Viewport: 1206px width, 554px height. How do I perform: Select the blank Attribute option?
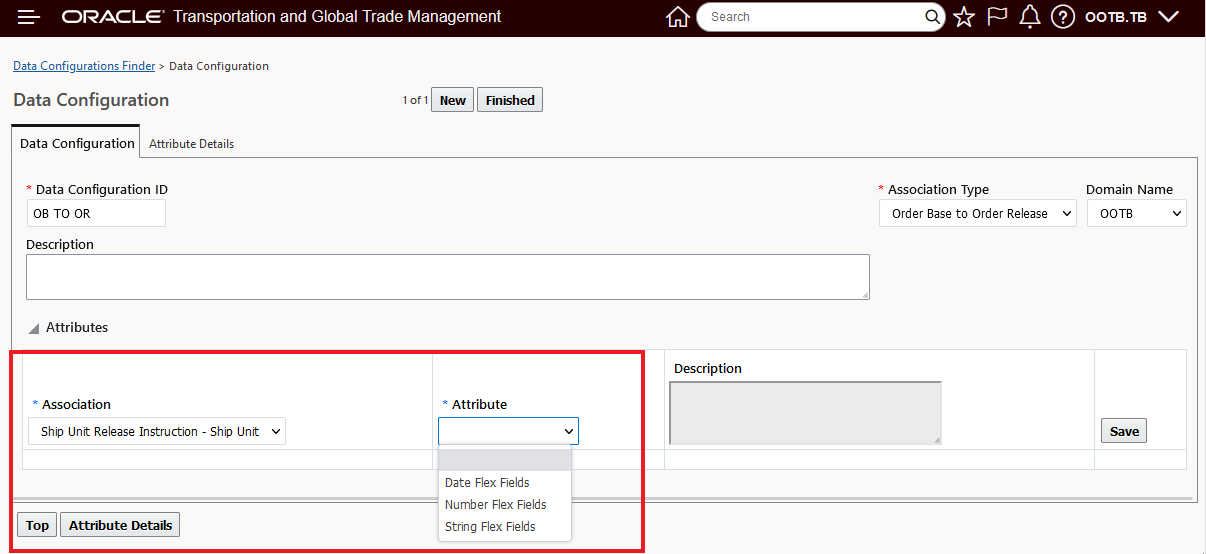click(505, 460)
